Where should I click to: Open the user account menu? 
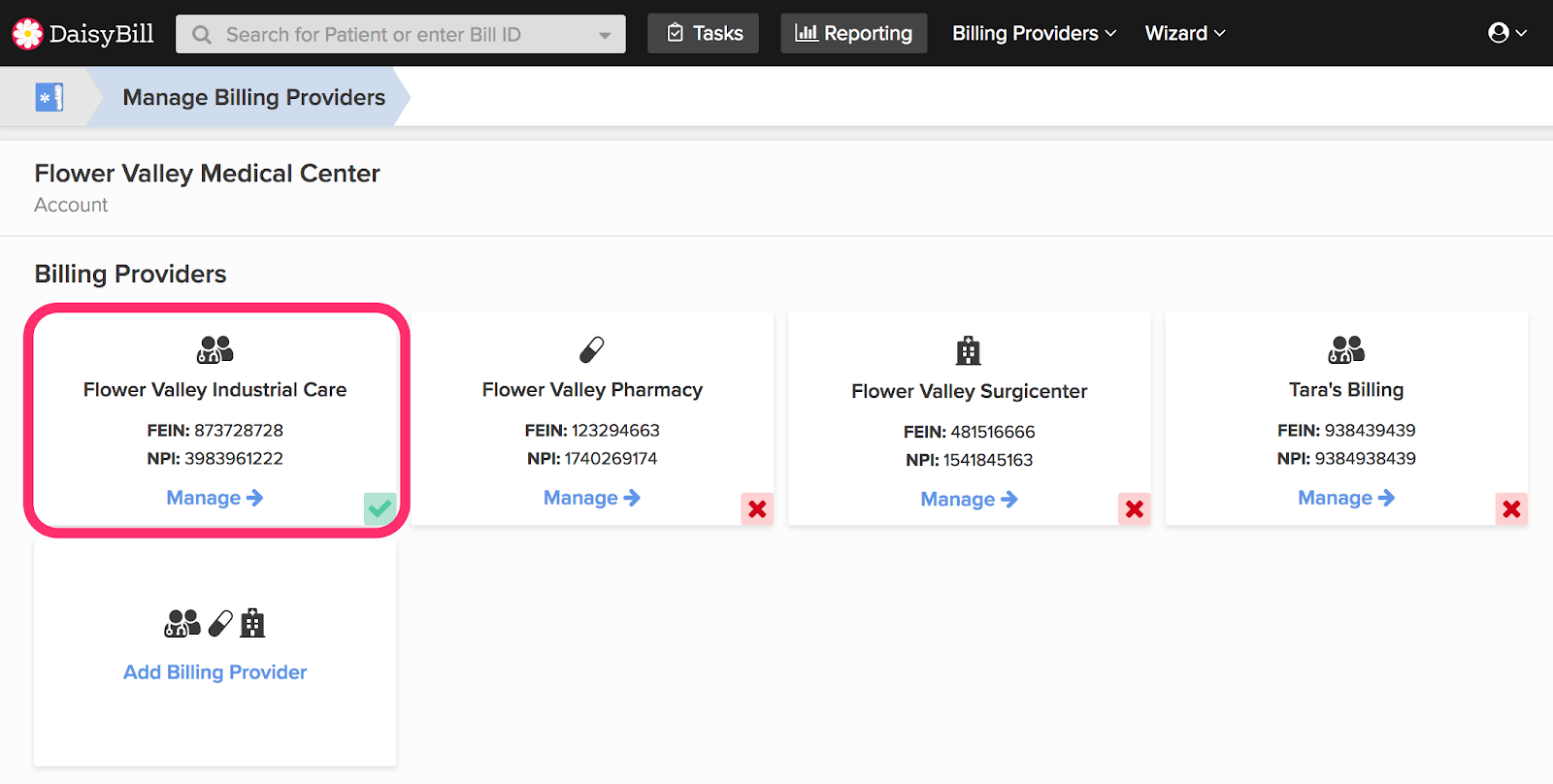(x=1507, y=33)
